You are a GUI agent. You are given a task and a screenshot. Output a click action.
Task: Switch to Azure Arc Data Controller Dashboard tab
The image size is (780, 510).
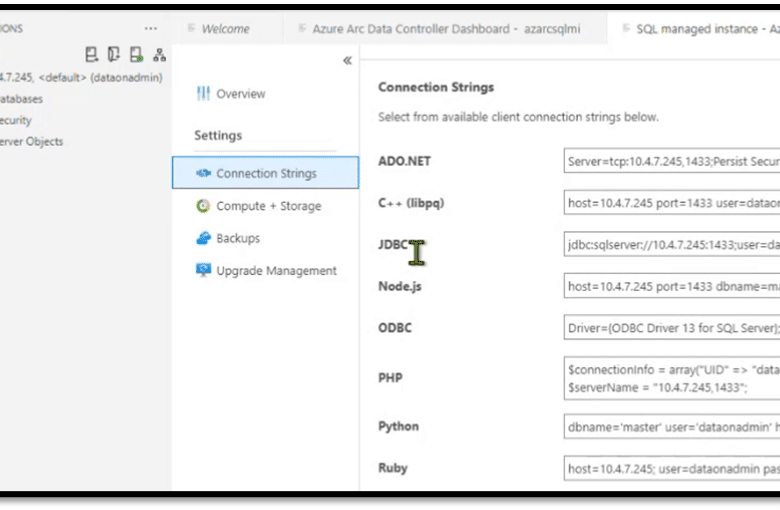click(446, 29)
